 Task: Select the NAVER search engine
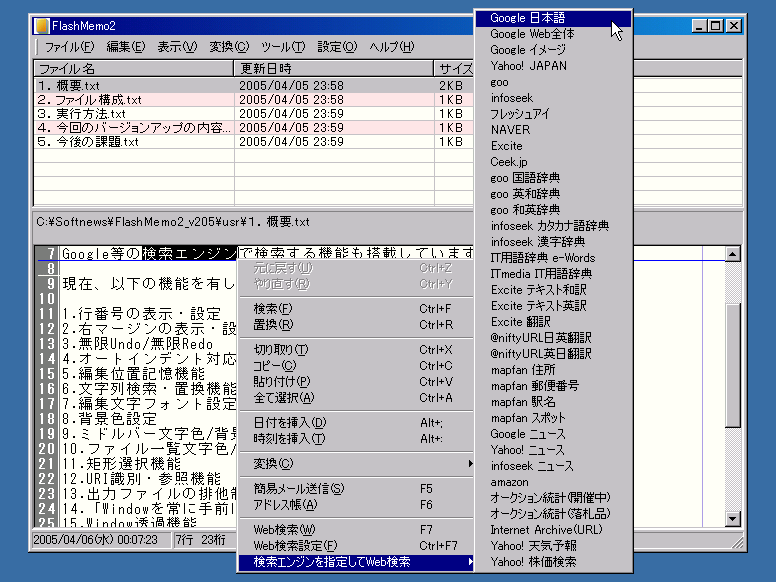click(553, 130)
